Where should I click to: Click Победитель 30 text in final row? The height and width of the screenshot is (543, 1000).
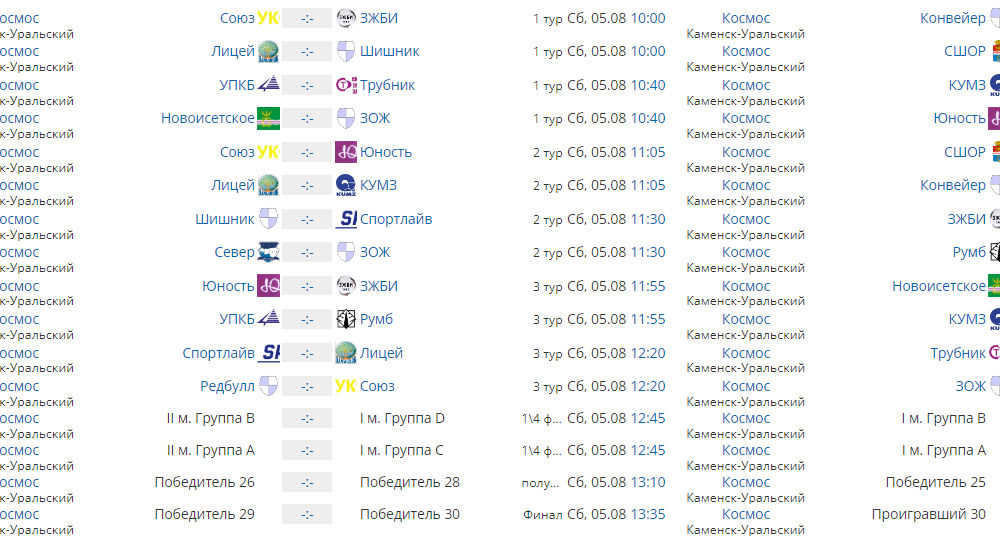point(409,514)
